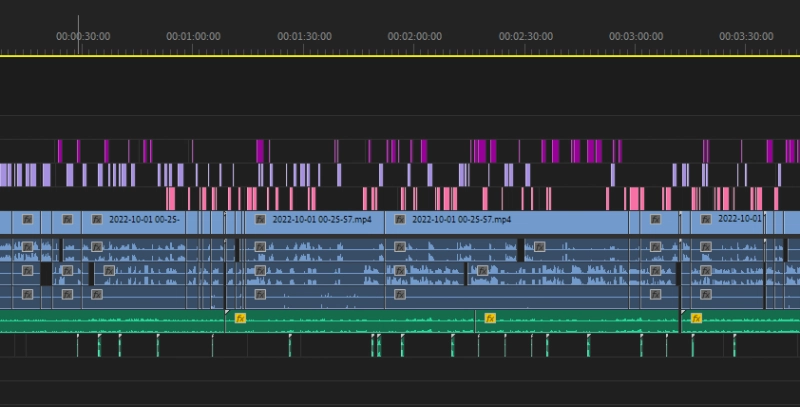This screenshot has width=800, height=407.
Task: Click the yellow render bar below the time ruler
Action: tap(400, 55)
